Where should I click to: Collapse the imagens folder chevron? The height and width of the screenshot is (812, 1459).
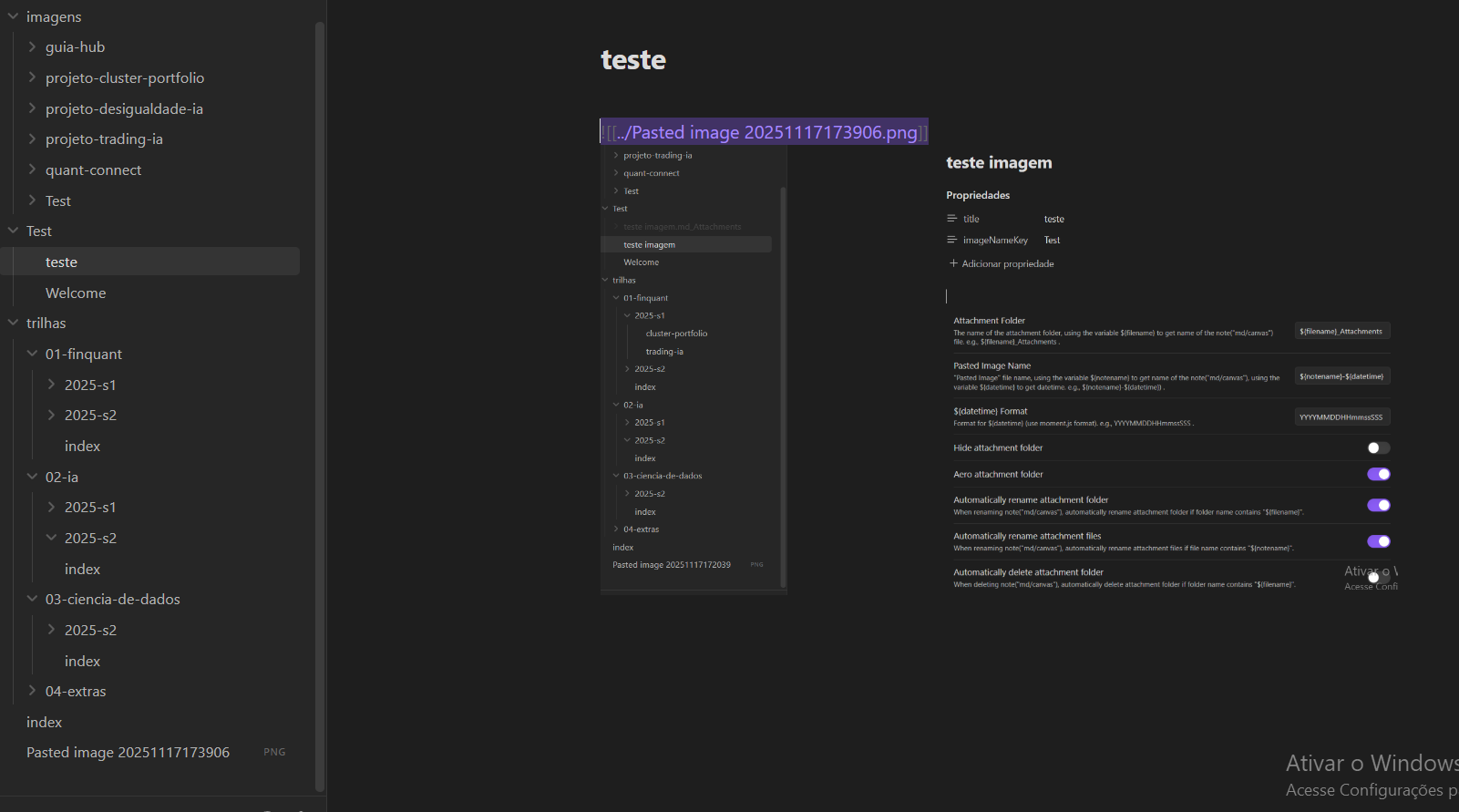tap(13, 16)
